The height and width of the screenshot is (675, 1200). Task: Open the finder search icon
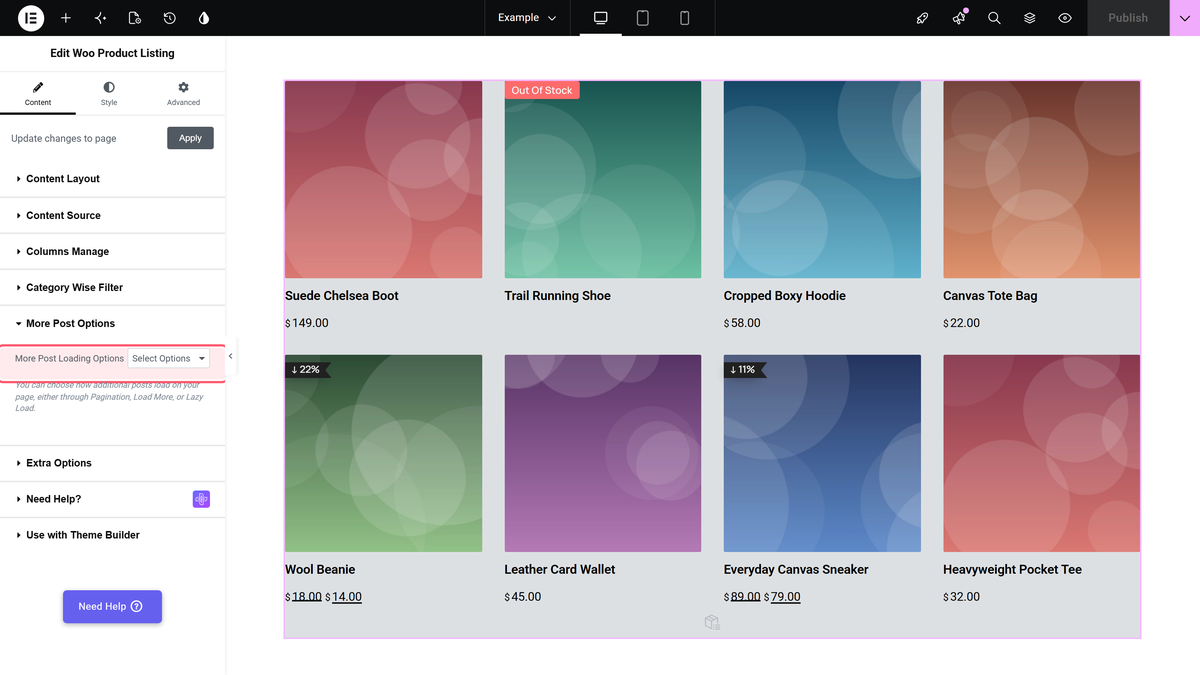click(994, 18)
